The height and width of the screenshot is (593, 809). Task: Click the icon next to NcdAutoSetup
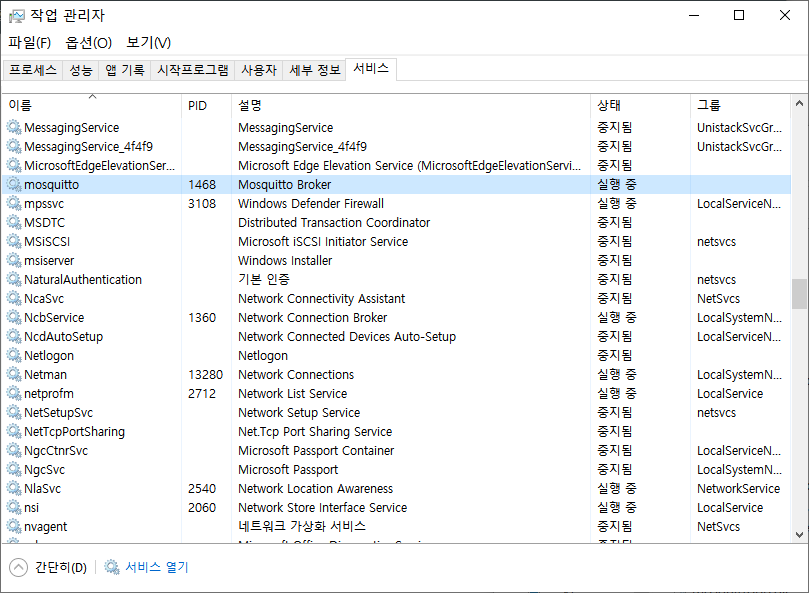(14, 336)
